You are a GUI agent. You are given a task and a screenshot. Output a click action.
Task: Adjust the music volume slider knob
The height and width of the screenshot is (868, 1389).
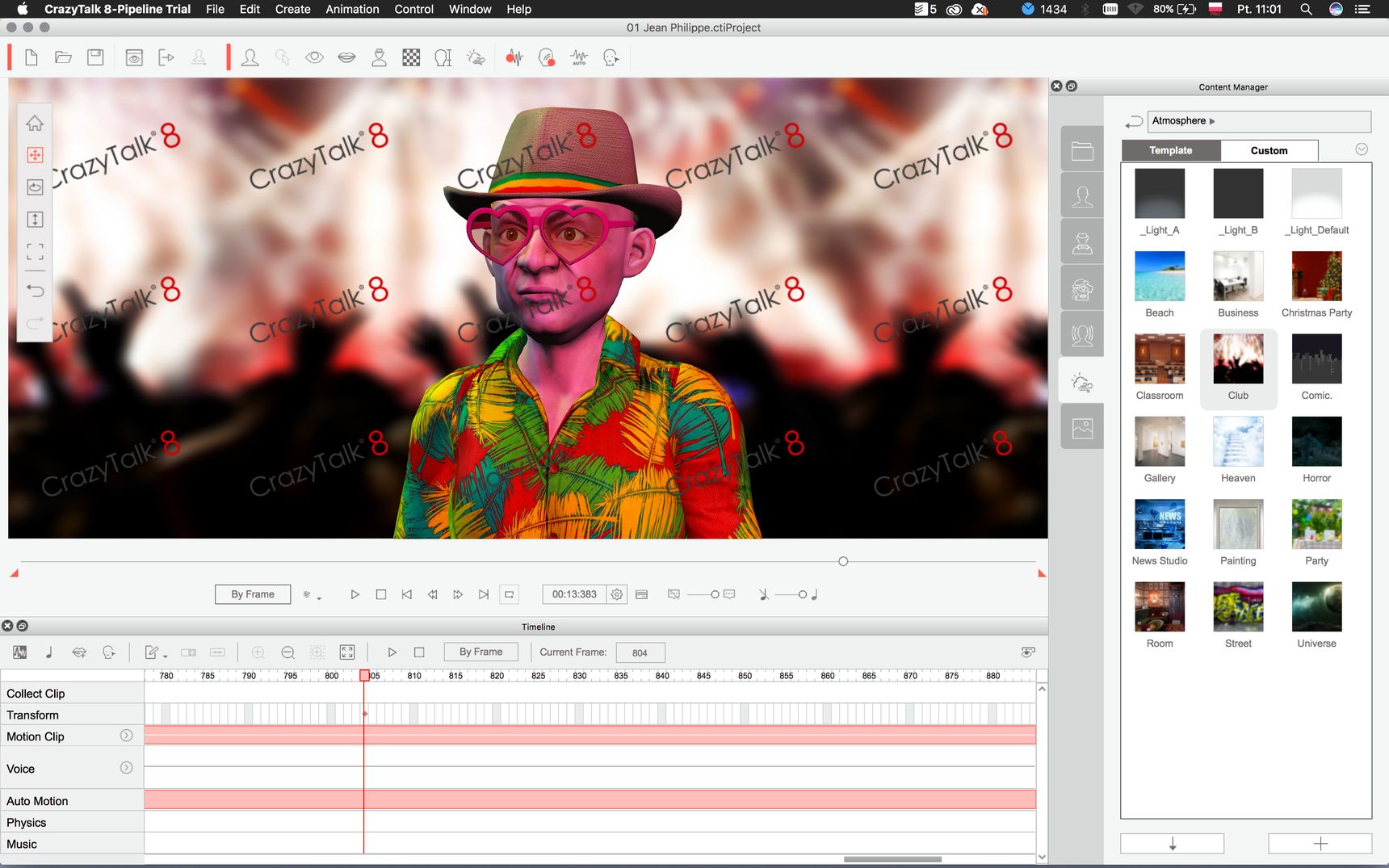802,594
